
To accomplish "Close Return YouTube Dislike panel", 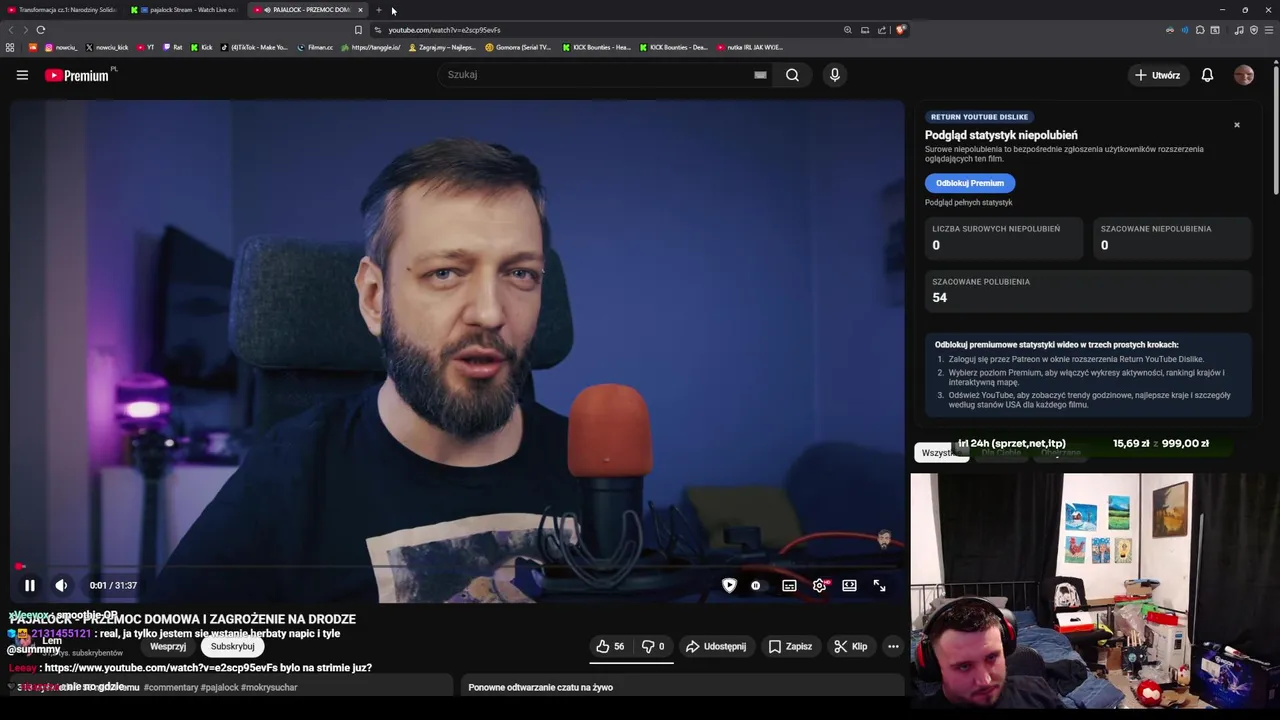I will coord(1237,125).
